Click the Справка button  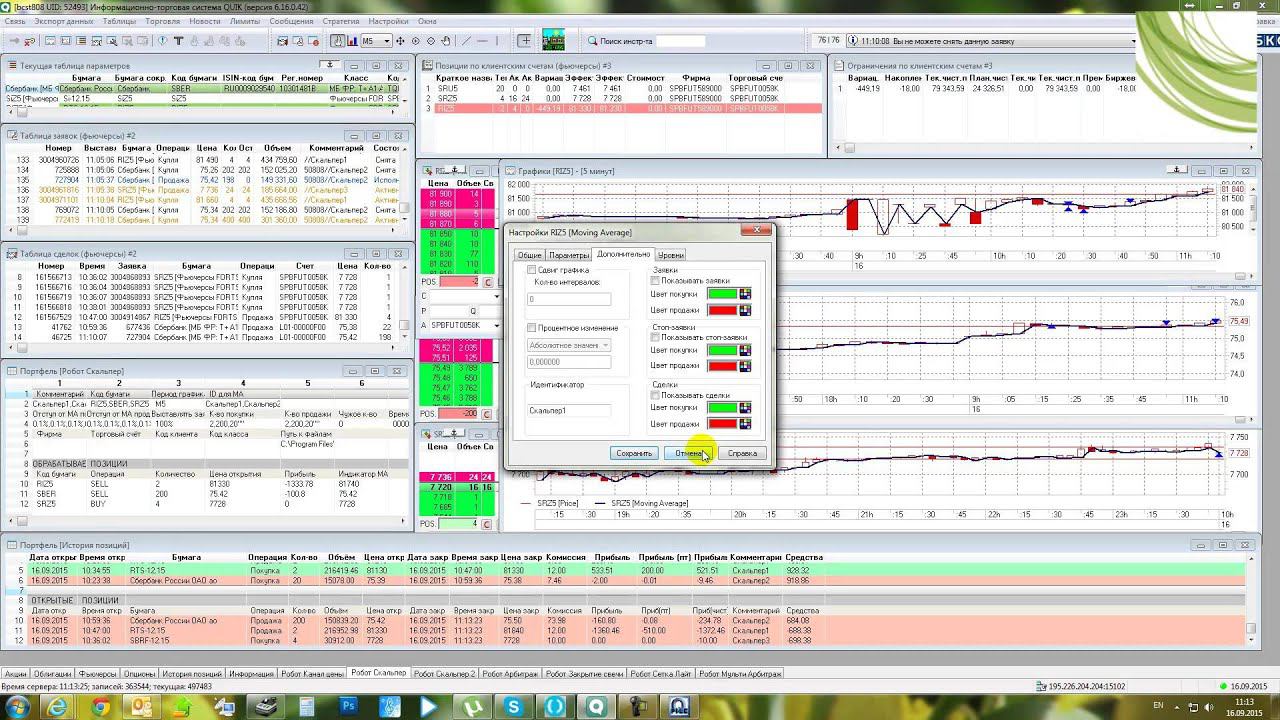coord(742,453)
